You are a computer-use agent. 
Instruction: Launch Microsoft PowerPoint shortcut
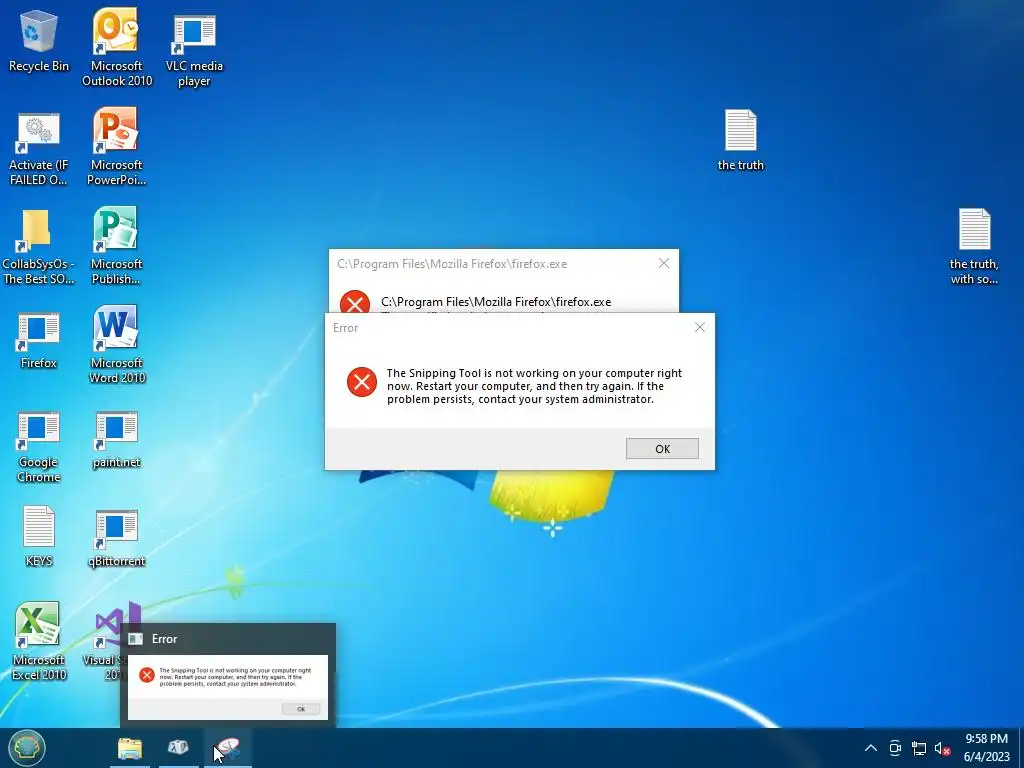[116, 147]
